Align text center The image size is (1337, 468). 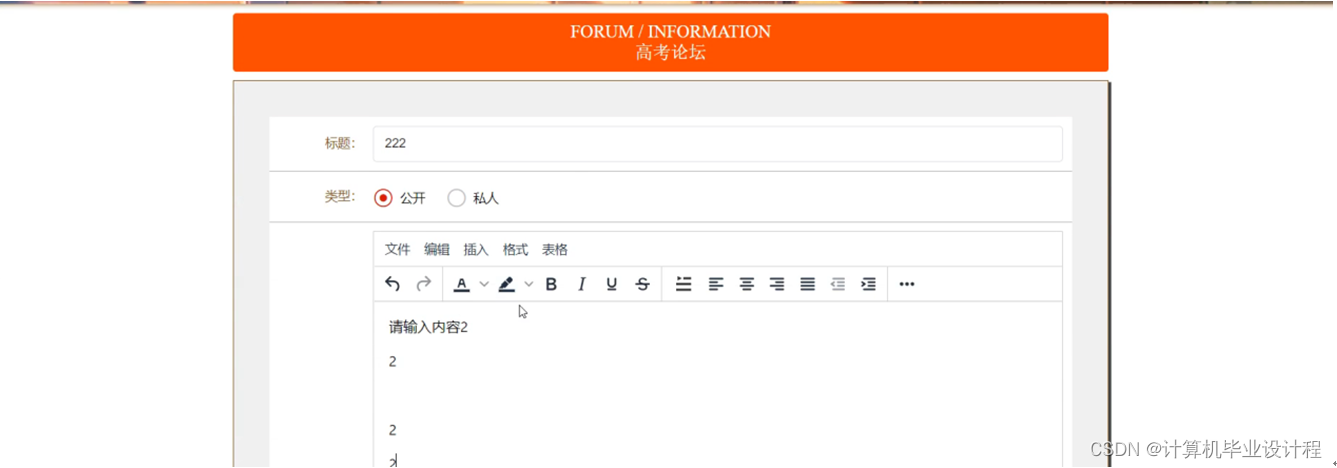pyautogui.click(x=746, y=284)
